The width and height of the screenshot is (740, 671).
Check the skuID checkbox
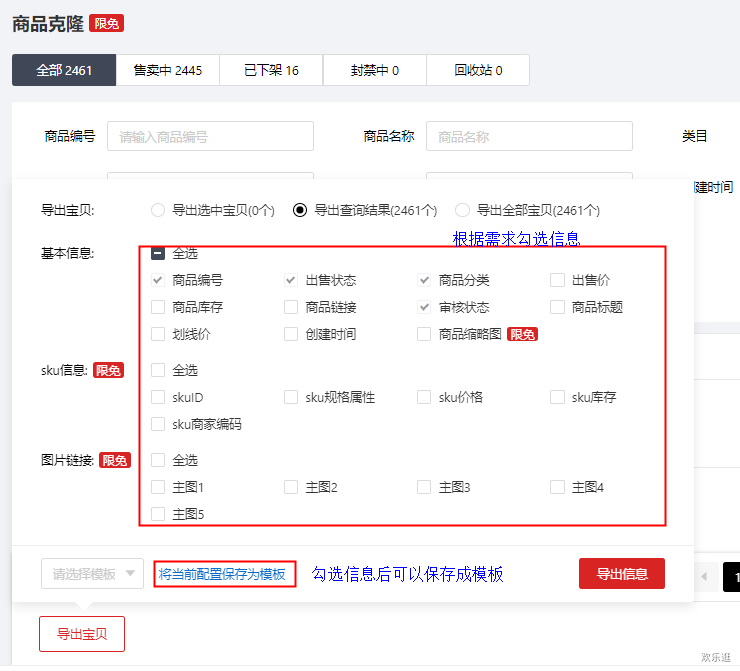tap(158, 397)
